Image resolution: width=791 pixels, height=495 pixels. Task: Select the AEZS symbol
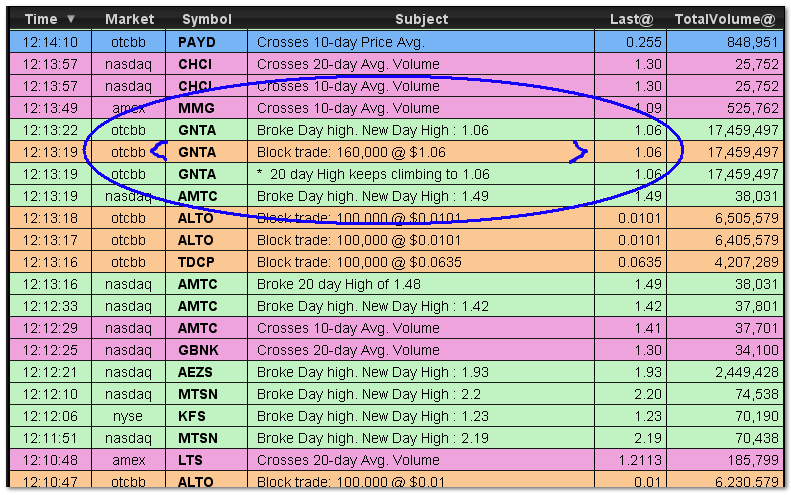(197, 372)
